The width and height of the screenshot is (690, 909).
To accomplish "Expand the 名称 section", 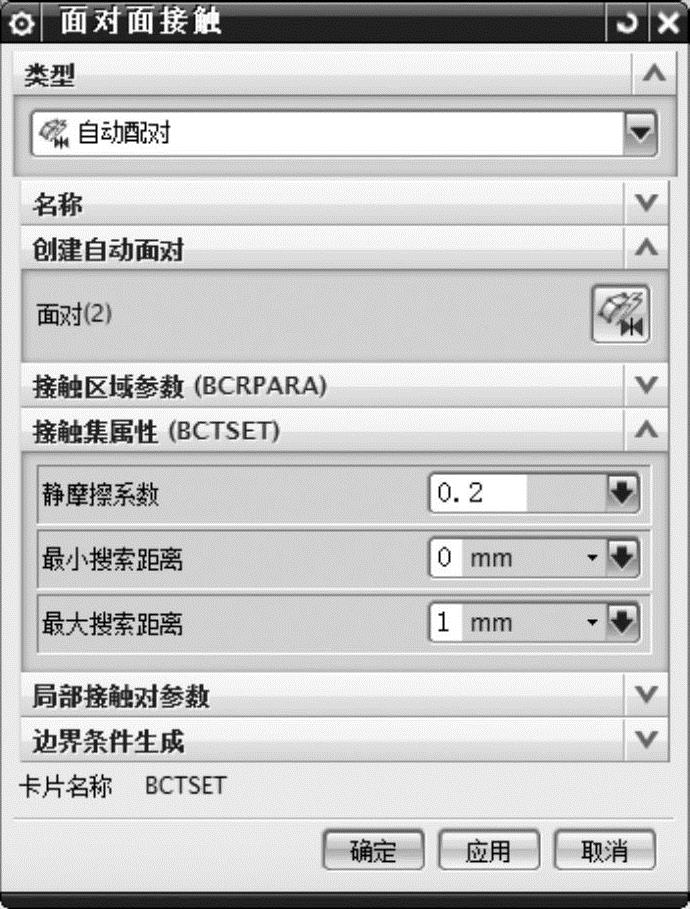I will click(648, 204).
